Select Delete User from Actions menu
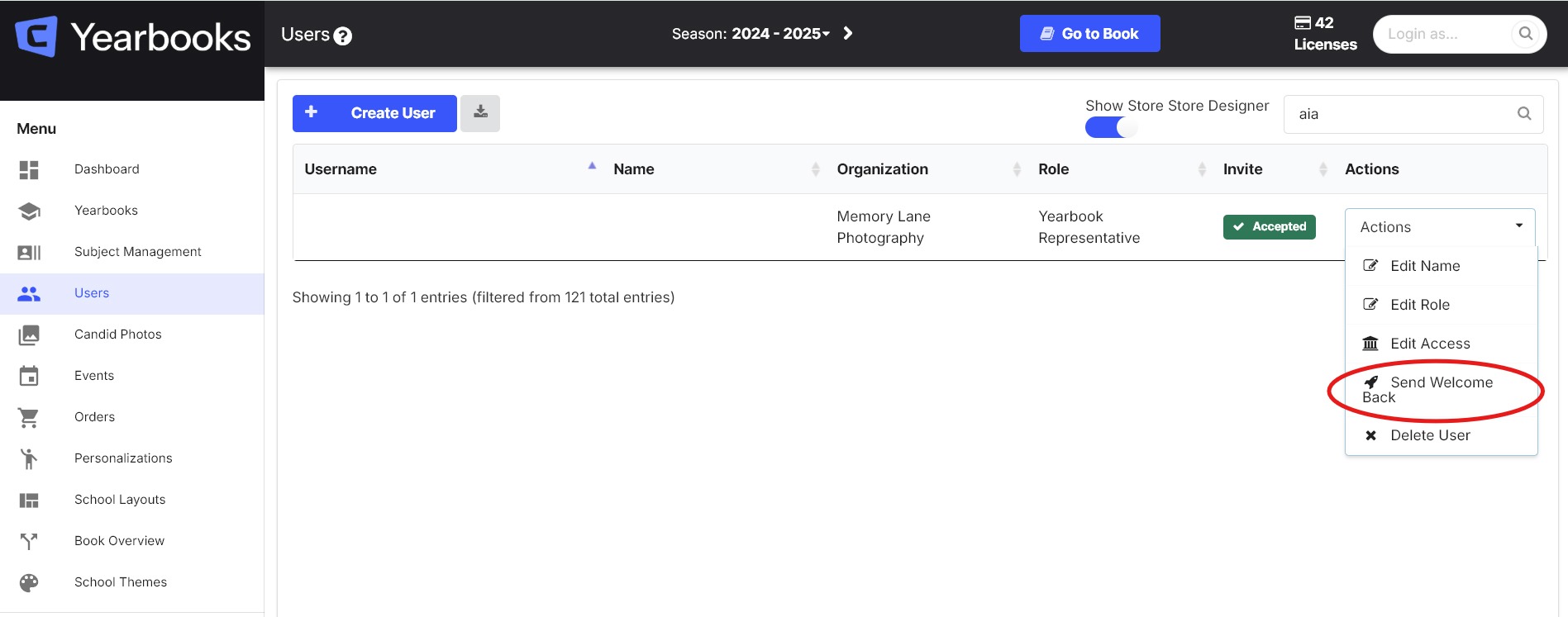 click(x=1441, y=435)
